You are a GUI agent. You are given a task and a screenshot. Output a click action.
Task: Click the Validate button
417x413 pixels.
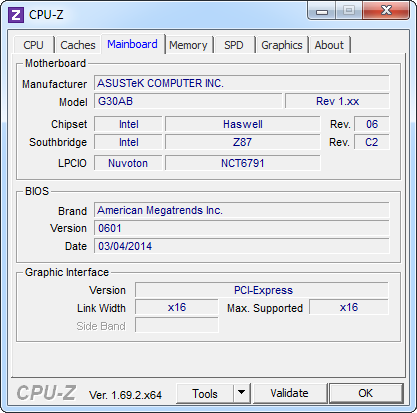click(x=289, y=393)
